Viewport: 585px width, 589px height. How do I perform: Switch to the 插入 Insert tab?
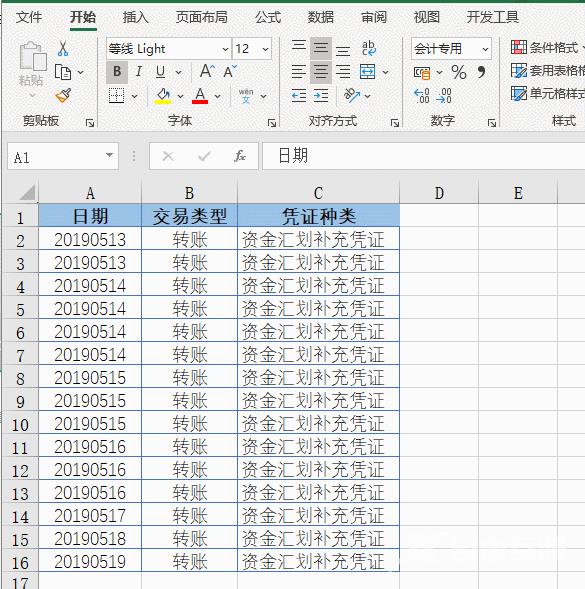(136, 17)
